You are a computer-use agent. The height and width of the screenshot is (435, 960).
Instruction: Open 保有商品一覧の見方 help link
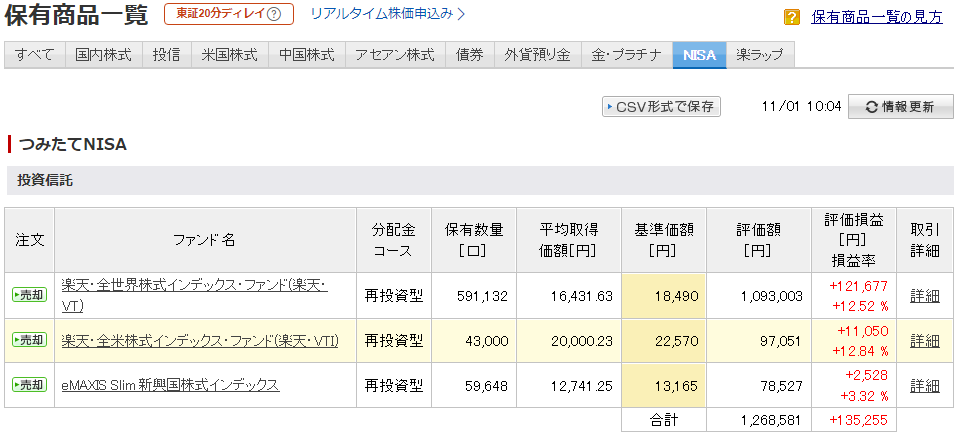click(x=877, y=17)
